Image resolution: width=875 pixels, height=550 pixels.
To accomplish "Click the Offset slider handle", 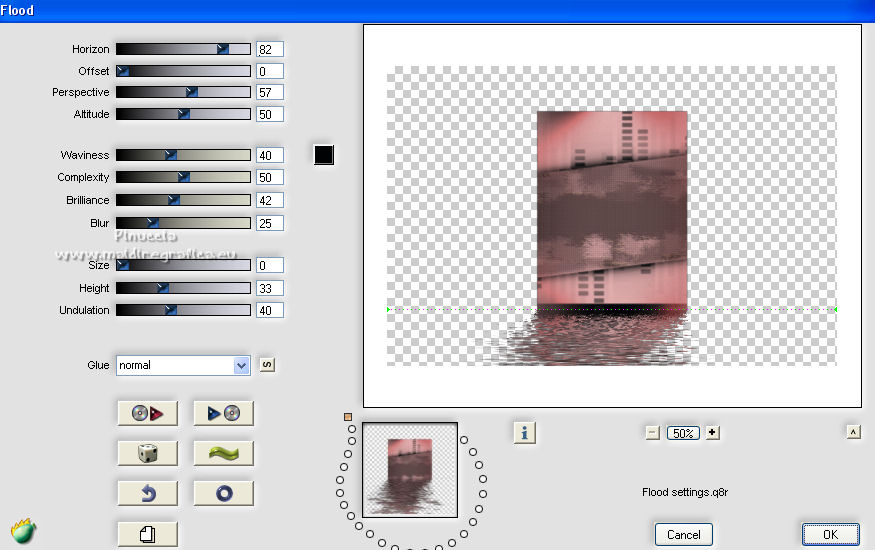I will (x=123, y=71).
